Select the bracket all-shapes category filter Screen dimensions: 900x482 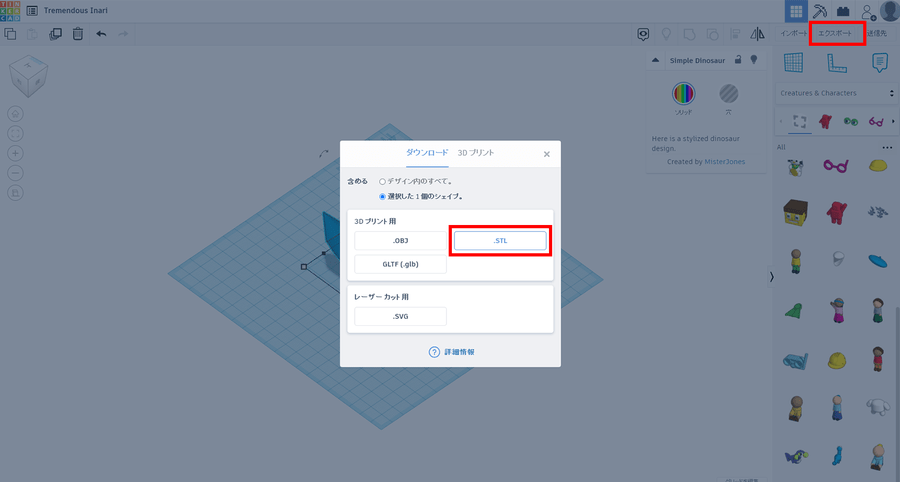(800, 122)
